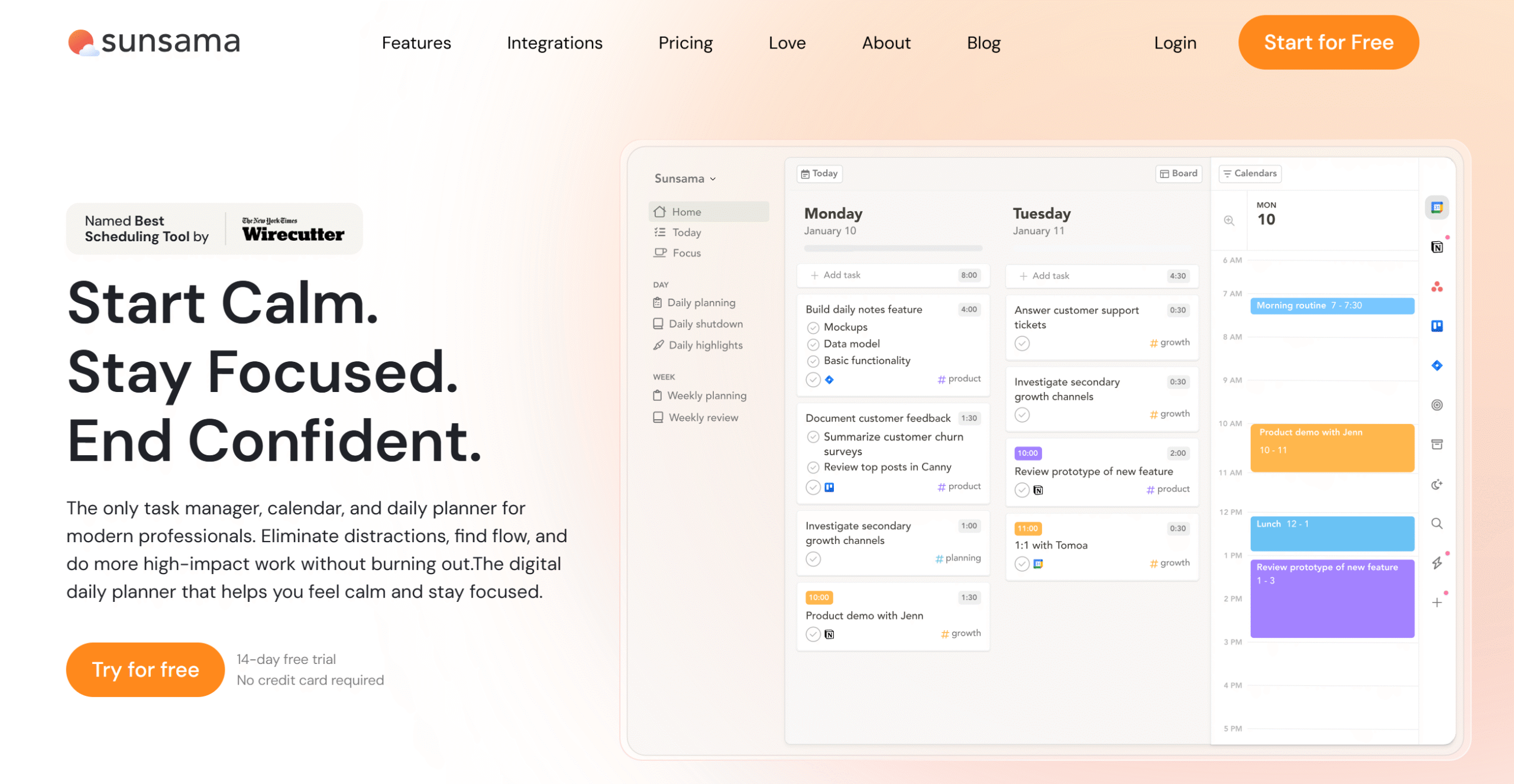Select the Morning routine calendar event
Image resolution: width=1514 pixels, height=784 pixels.
click(x=1332, y=306)
